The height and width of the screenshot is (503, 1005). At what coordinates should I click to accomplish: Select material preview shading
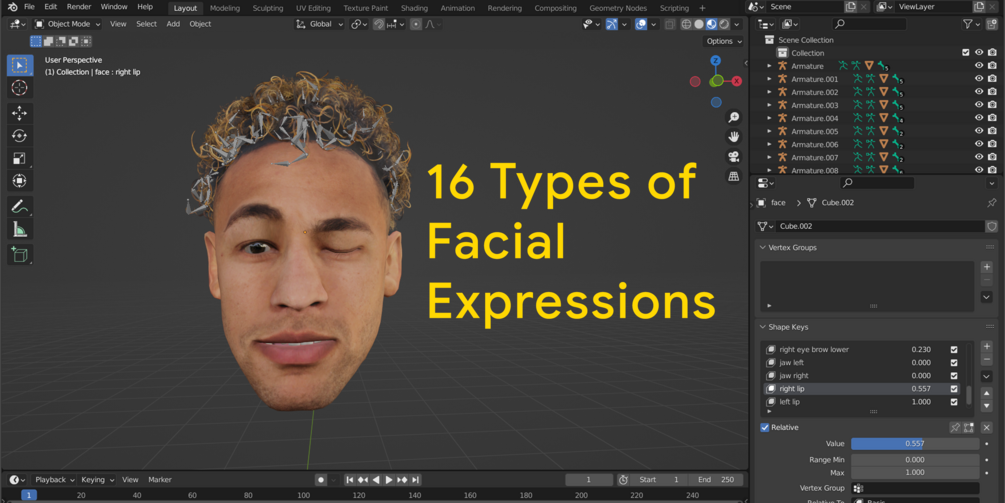coord(711,24)
